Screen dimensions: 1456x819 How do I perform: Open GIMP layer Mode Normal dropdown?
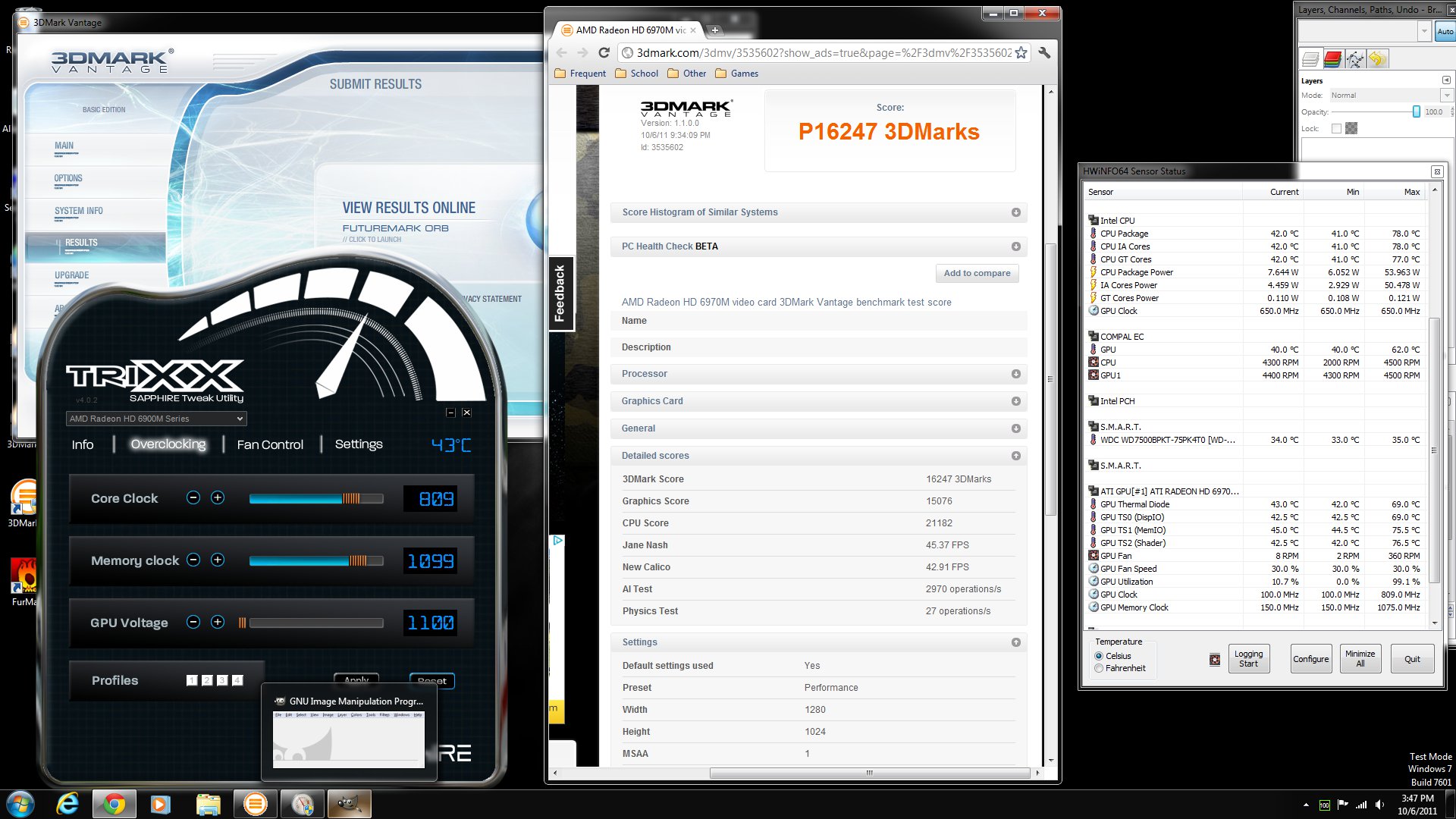[x=1390, y=96]
